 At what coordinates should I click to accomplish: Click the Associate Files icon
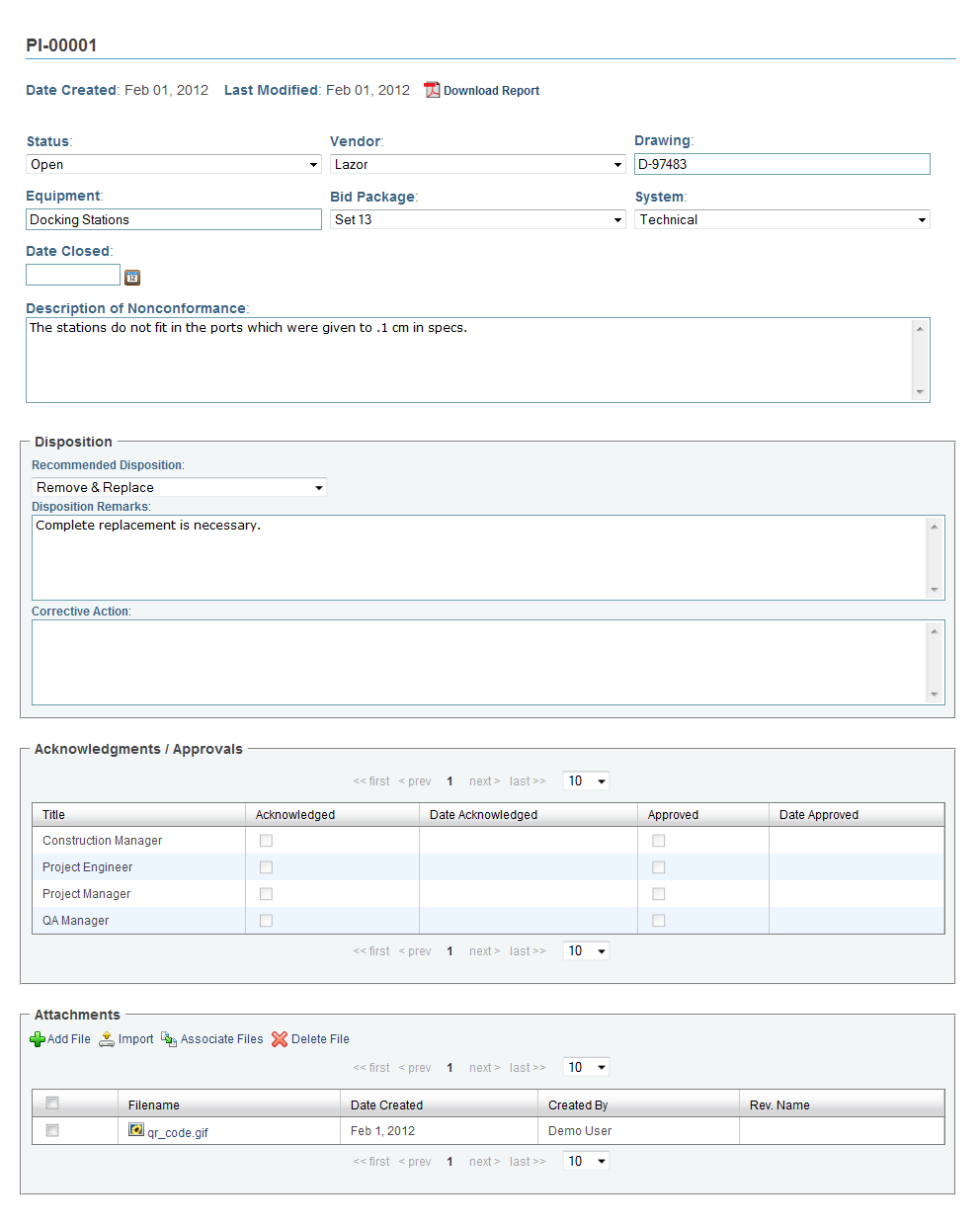[x=169, y=1039]
